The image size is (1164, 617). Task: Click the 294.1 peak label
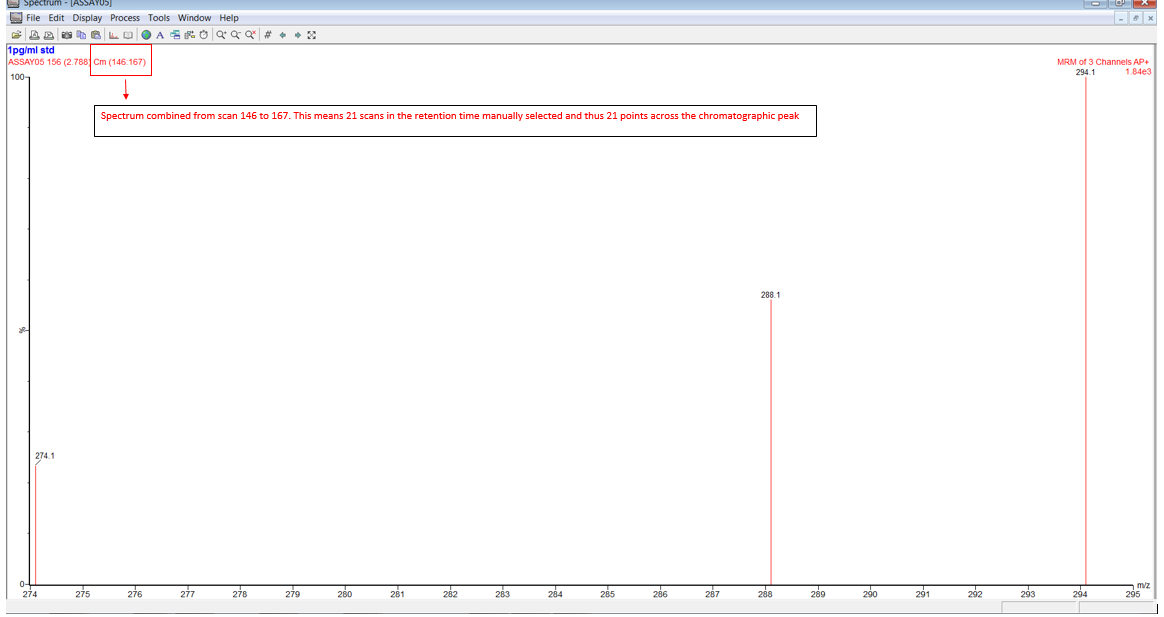point(1085,72)
